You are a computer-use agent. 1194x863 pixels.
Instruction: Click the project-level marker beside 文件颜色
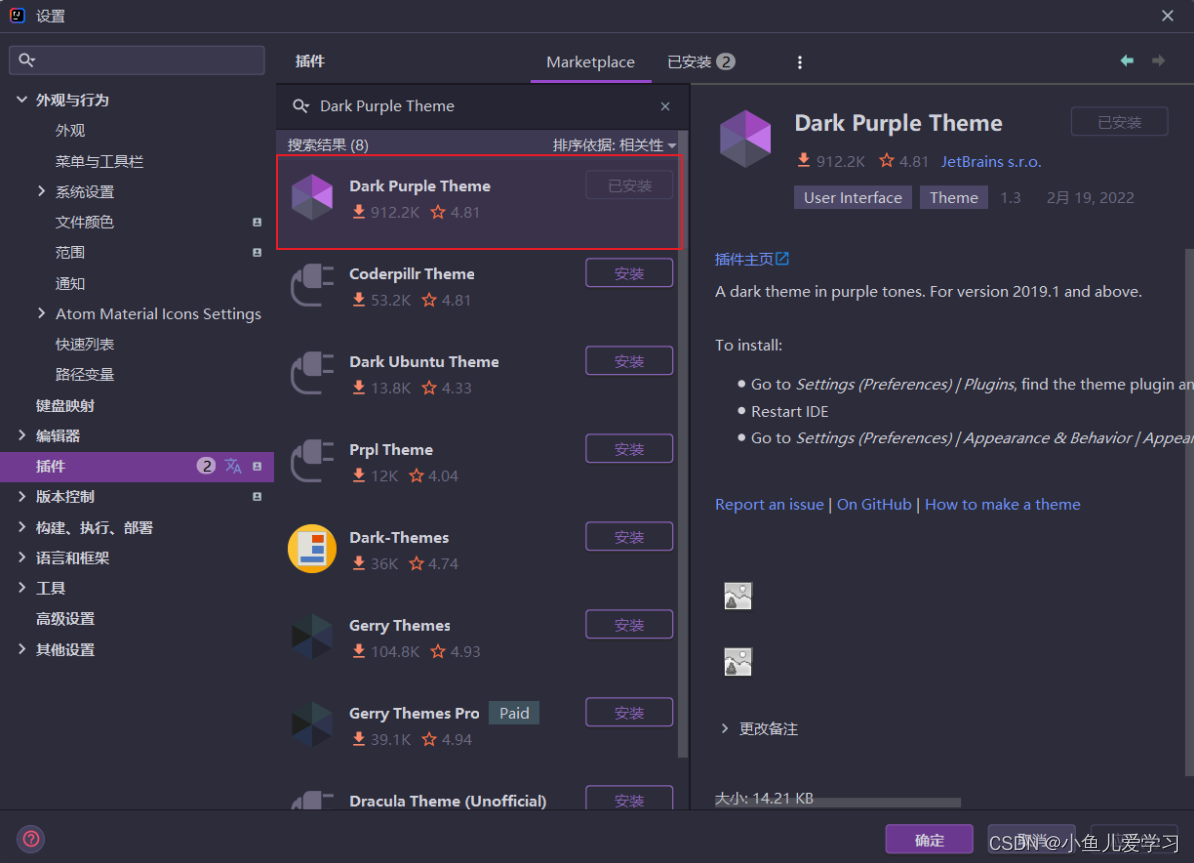(x=257, y=222)
